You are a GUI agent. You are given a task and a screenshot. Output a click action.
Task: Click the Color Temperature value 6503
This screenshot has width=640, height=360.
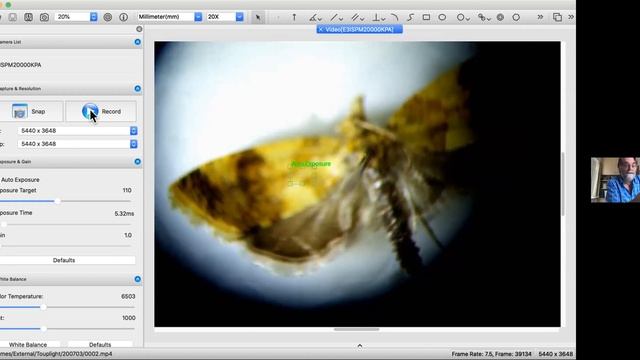pos(128,296)
